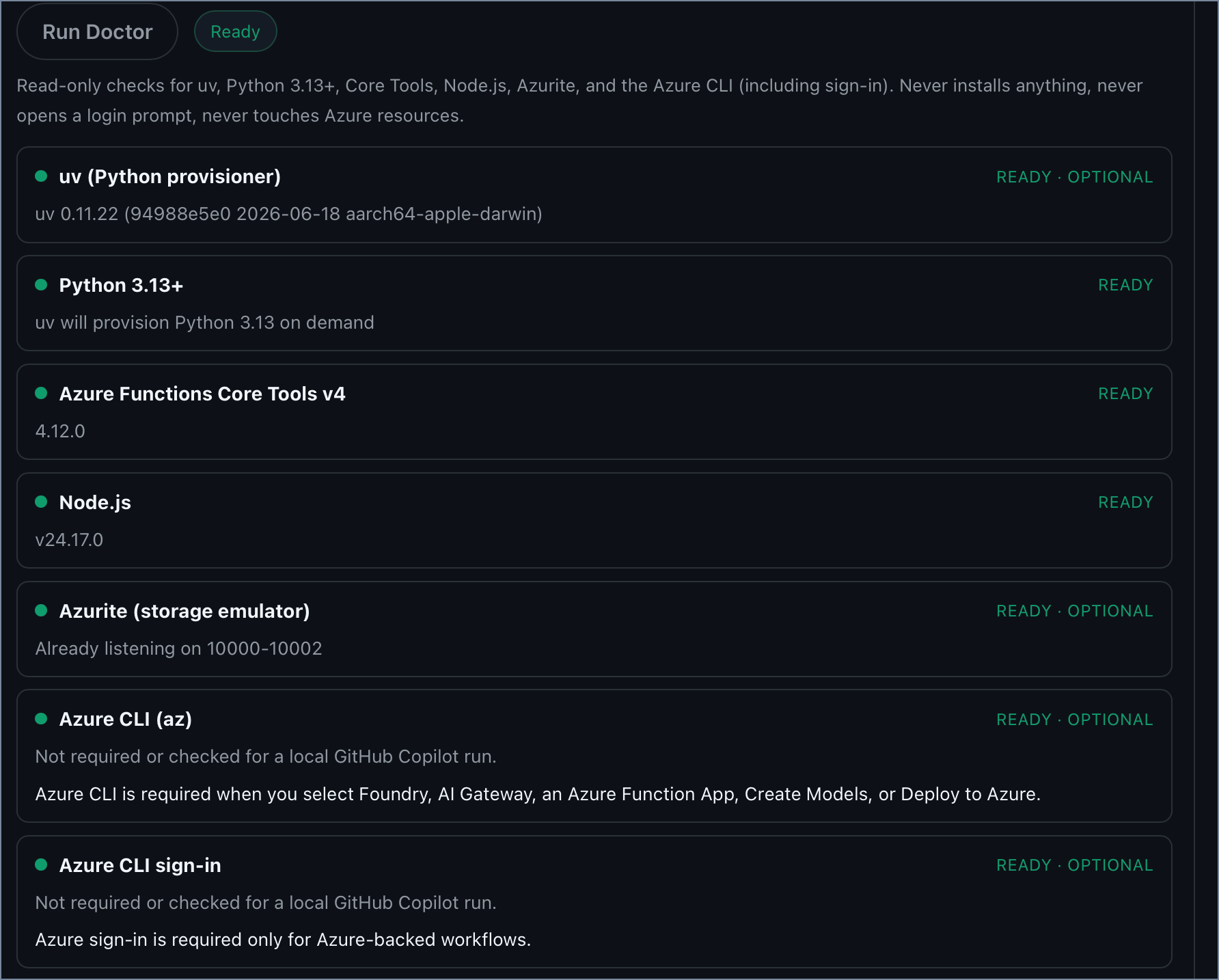
Task: Click the READY · OPTIONAL label on Azure CLI sign-in card
Action: coord(1074,865)
